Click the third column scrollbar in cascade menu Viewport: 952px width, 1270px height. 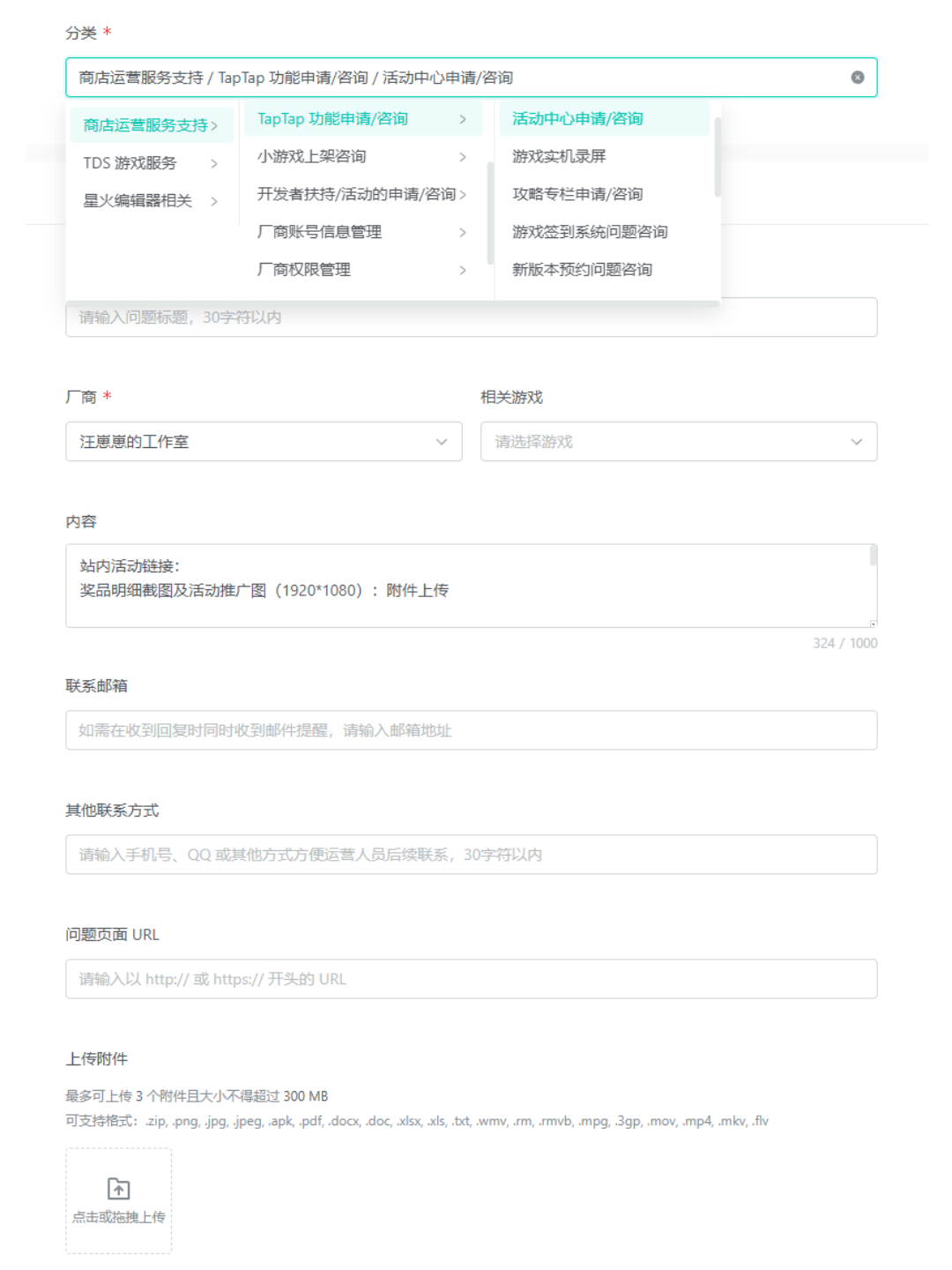tap(718, 159)
